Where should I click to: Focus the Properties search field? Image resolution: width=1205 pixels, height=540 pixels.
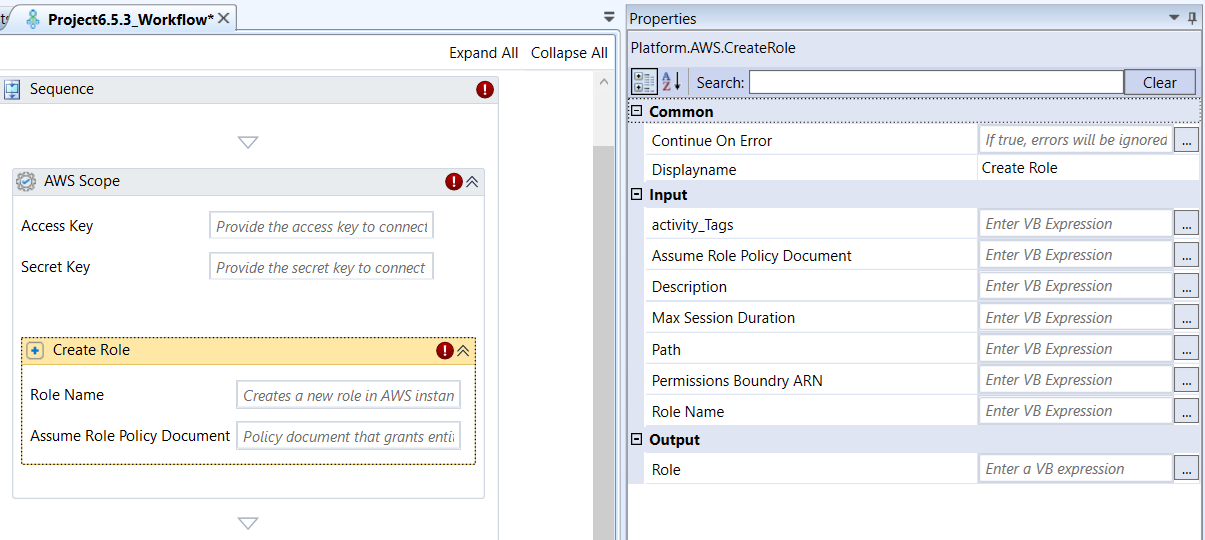tap(936, 82)
